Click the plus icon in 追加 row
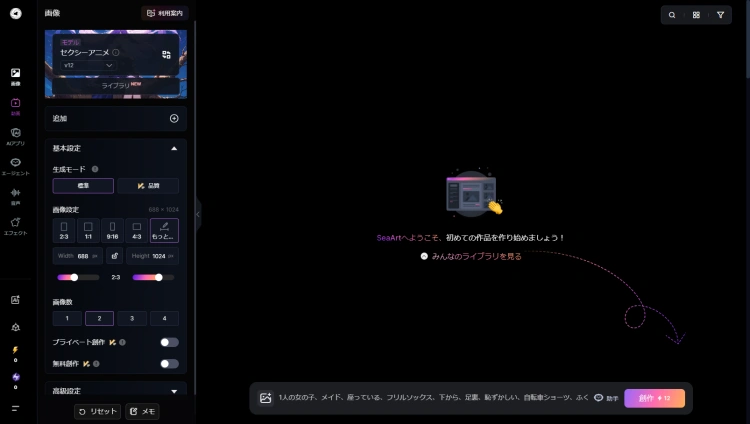The width and height of the screenshot is (750, 424). point(174,118)
